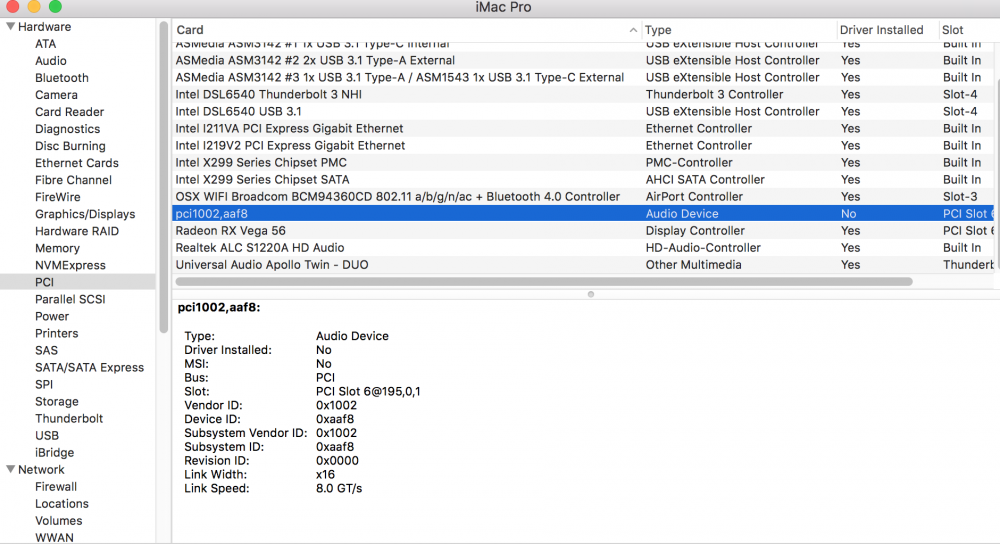Select SAS in the sidebar
This screenshot has width=1000, height=544.
(47, 350)
